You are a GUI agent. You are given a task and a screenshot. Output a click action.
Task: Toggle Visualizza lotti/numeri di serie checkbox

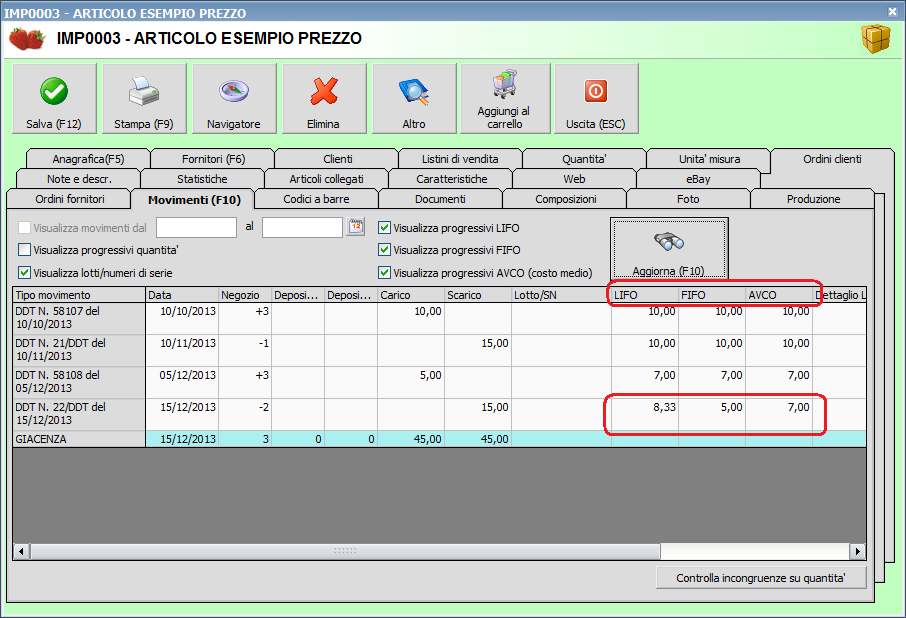[x=24, y=272]
